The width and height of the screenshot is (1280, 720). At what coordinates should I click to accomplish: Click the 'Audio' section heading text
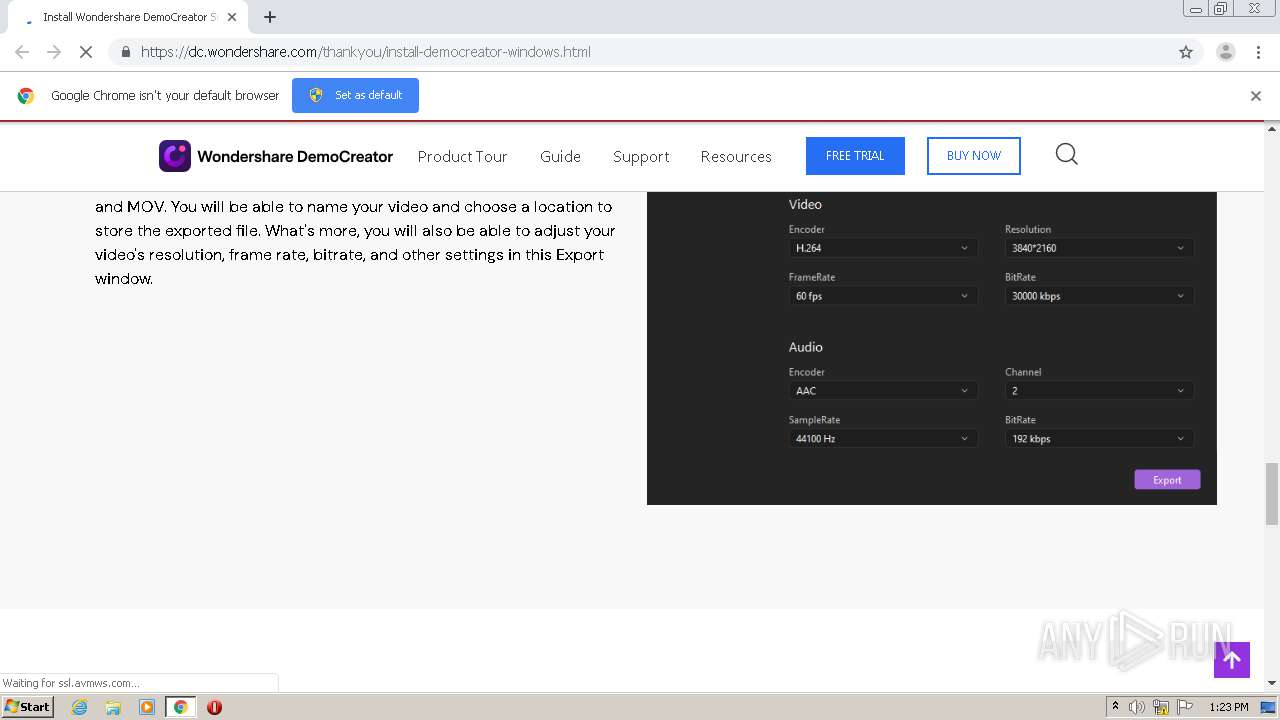806,347
